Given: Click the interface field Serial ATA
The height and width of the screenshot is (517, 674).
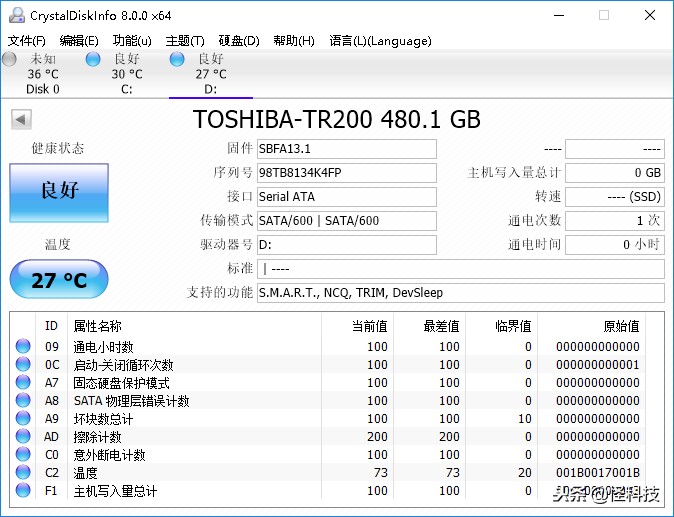Looking at the screenshot, I should coord(347,197).
